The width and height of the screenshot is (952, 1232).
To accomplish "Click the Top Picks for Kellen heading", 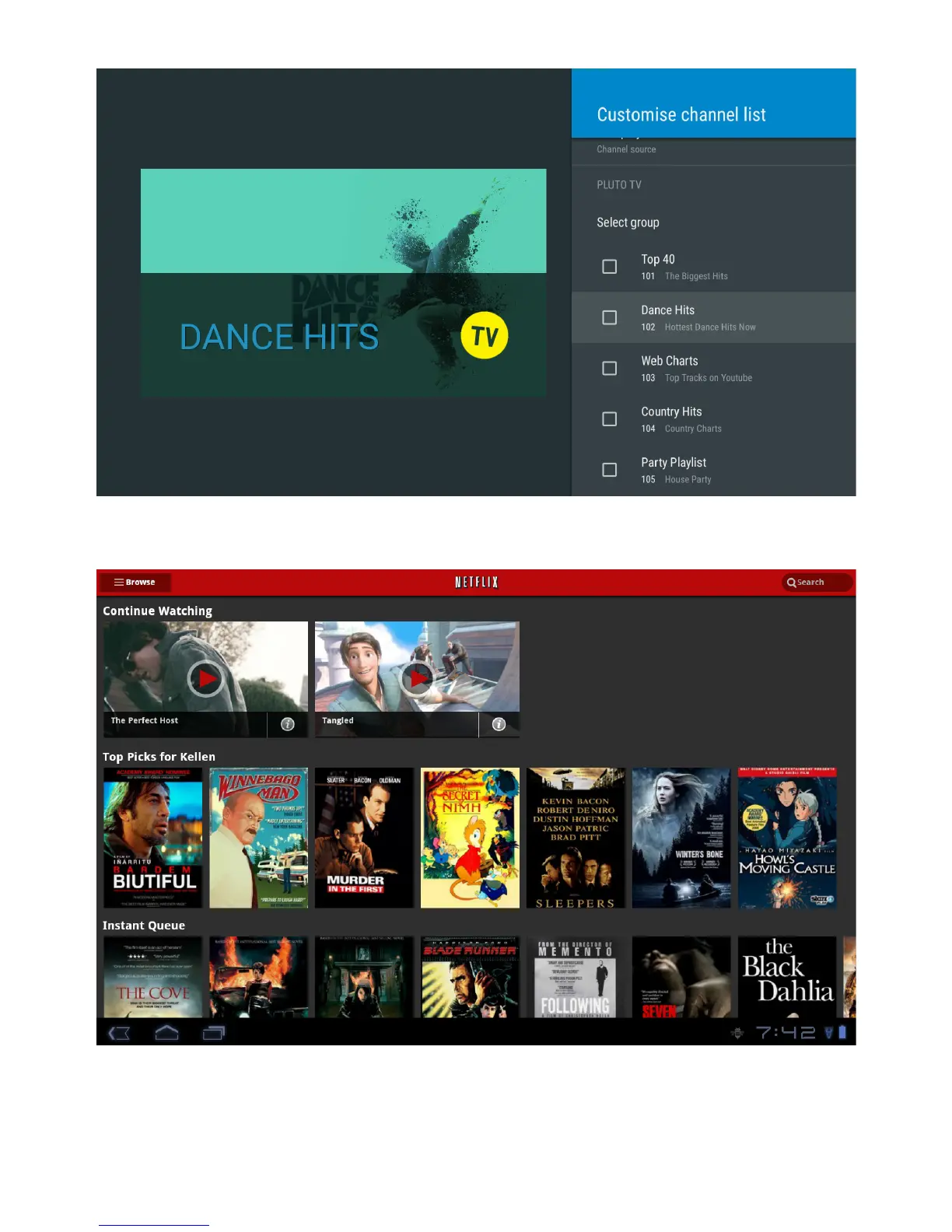I will click(159, 757).
